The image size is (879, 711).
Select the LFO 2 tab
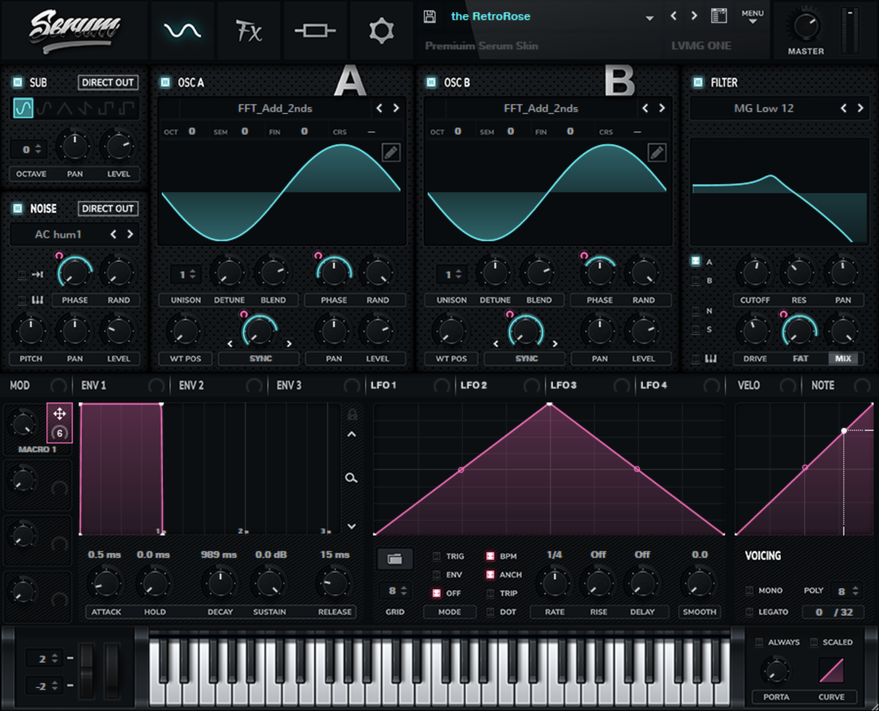coord(474,385)
